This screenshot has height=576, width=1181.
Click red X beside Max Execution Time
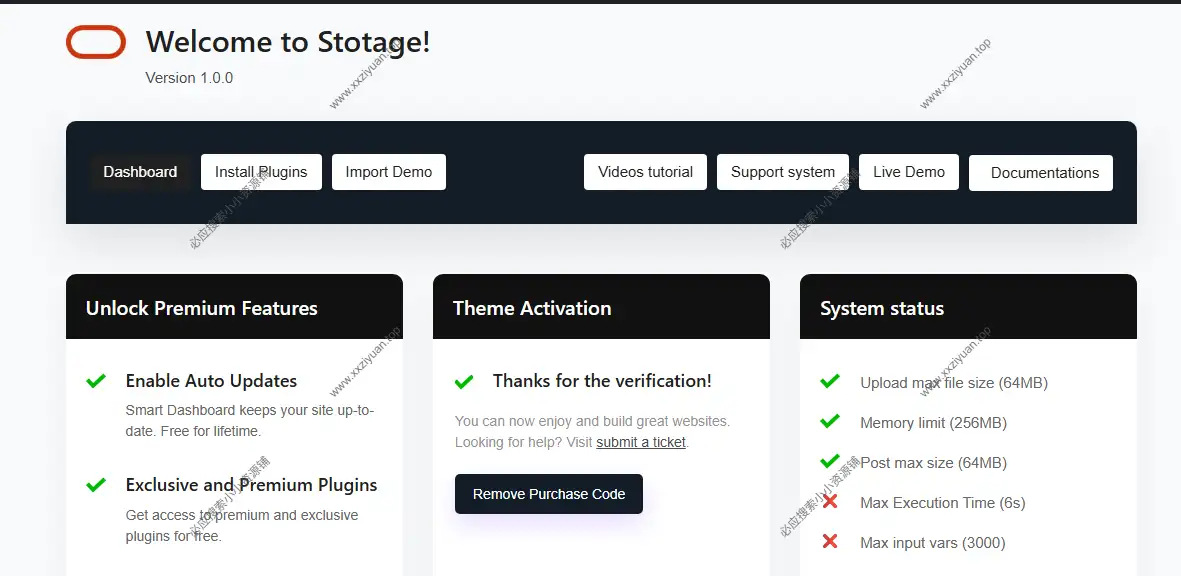[x=830, y=502]
